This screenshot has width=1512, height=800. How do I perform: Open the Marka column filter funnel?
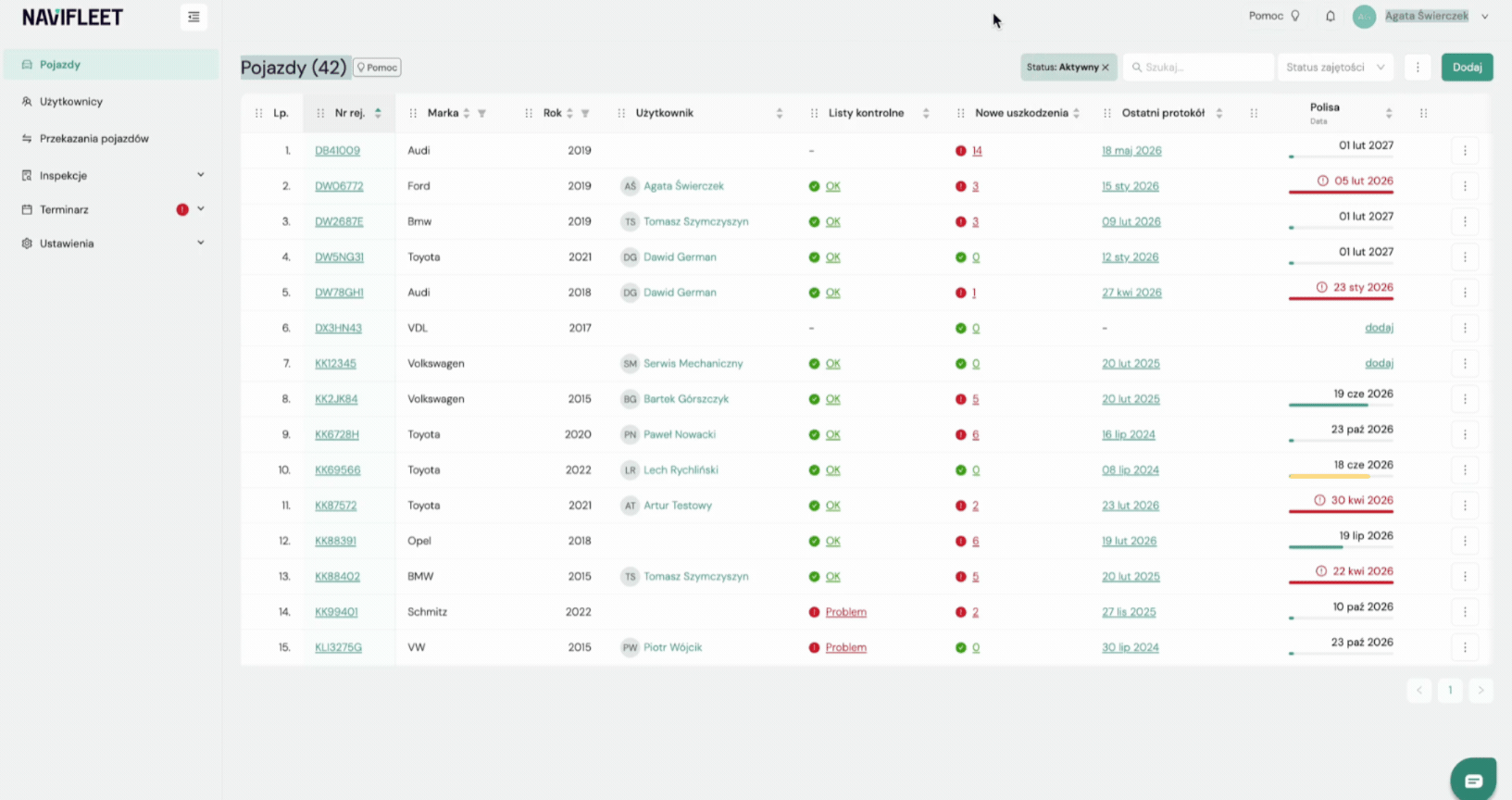click(481, 113)
